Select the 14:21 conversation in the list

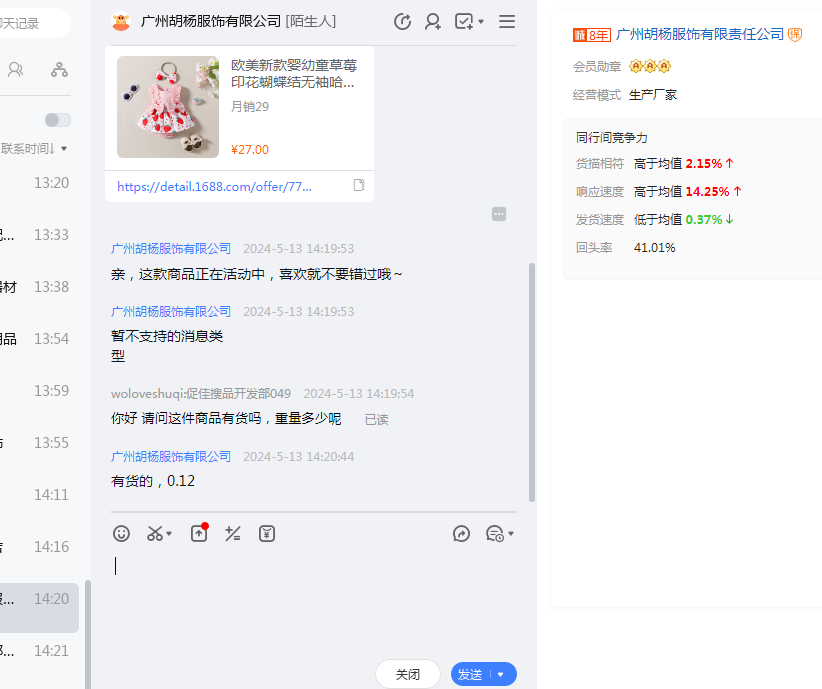coord(40,651)
